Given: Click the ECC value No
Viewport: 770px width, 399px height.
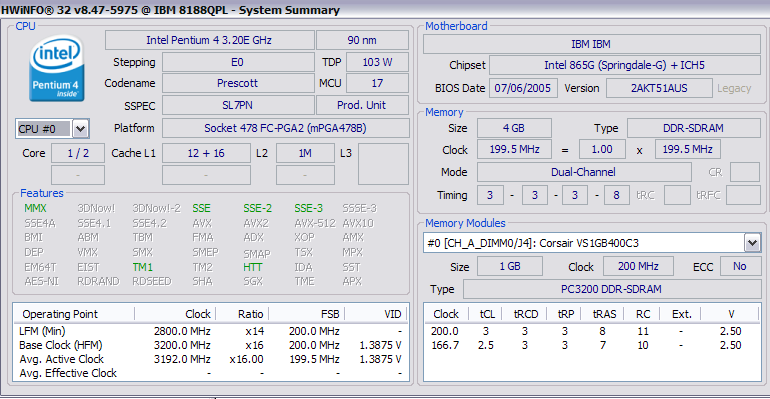Looking at the screenshot, I should [740, 266].
